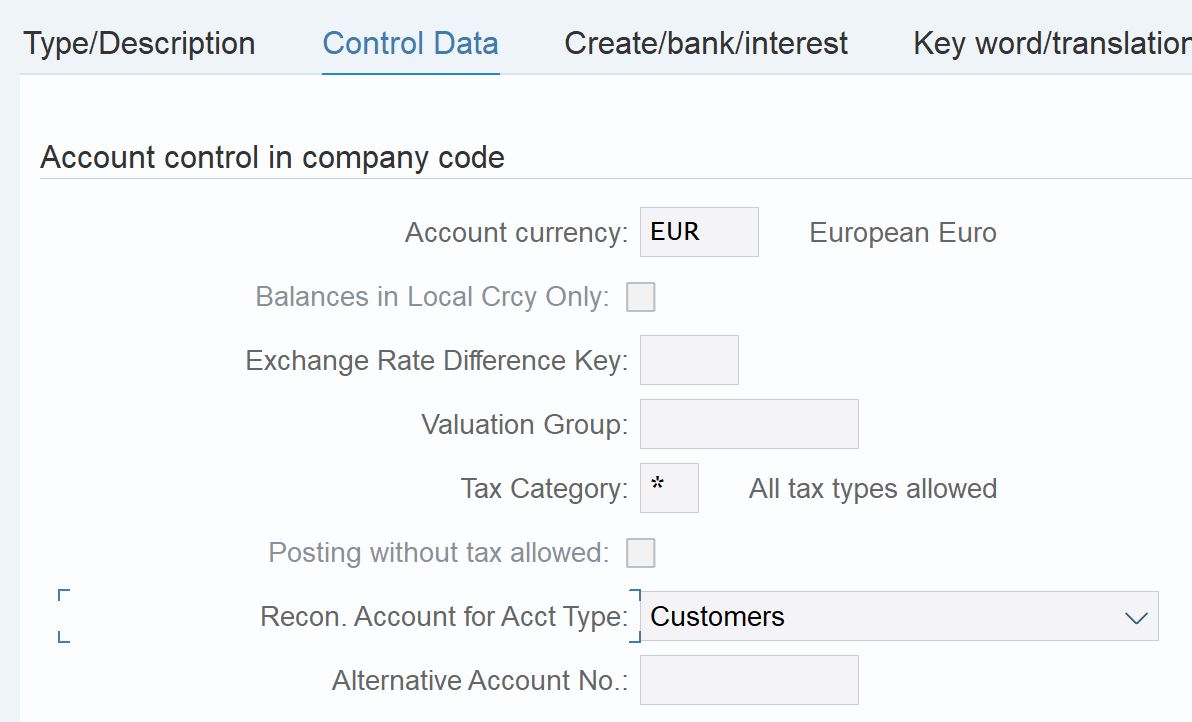The width and height of the screenshot is (1192, 722).
Task: Open the Create/bank/interest tab
Action: pos(705,44)
